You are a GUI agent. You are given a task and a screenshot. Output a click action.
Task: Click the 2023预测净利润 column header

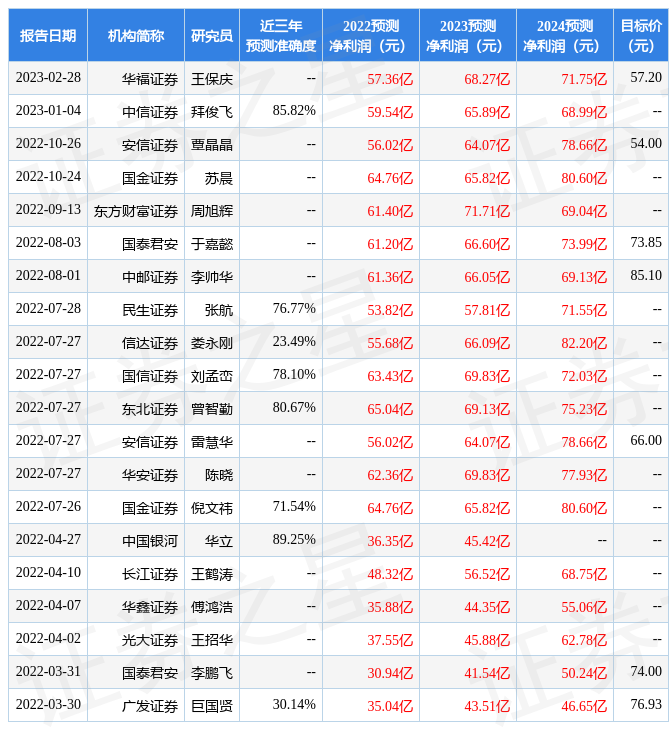click(x=468, y=35)
